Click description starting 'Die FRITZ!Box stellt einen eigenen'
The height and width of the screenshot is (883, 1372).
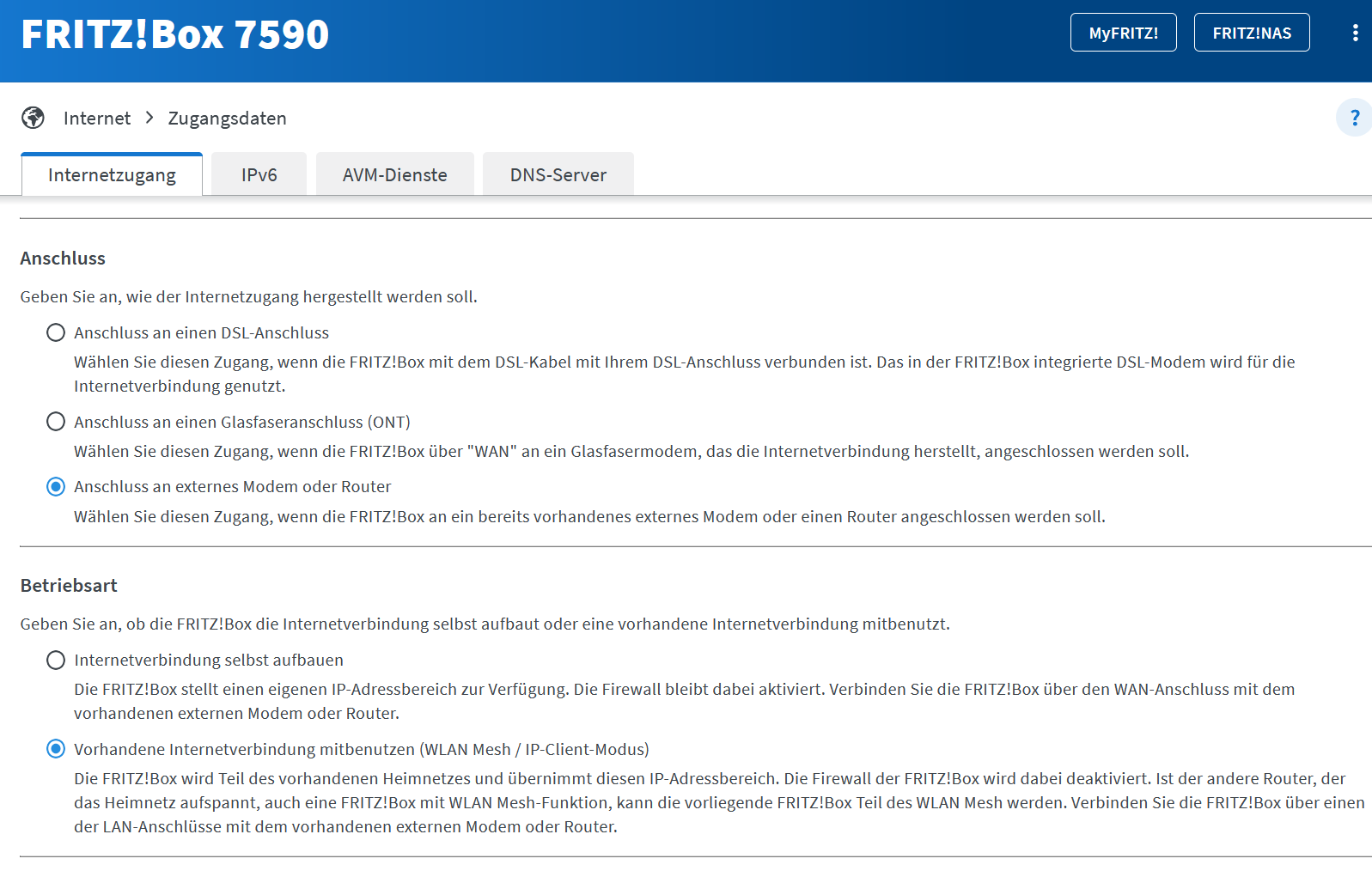pyautogui.click(x=684, y=701)
